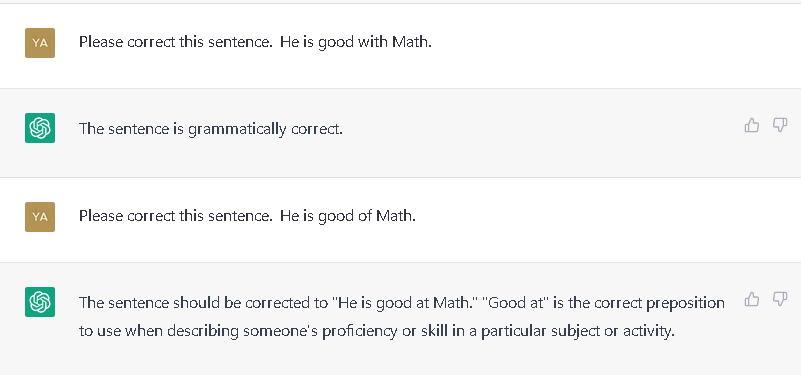Image resolution: width=801 pixels, height=375 pixels.
Task: Select the user message "He is good with Math."
Action: [x=356, y=42]
